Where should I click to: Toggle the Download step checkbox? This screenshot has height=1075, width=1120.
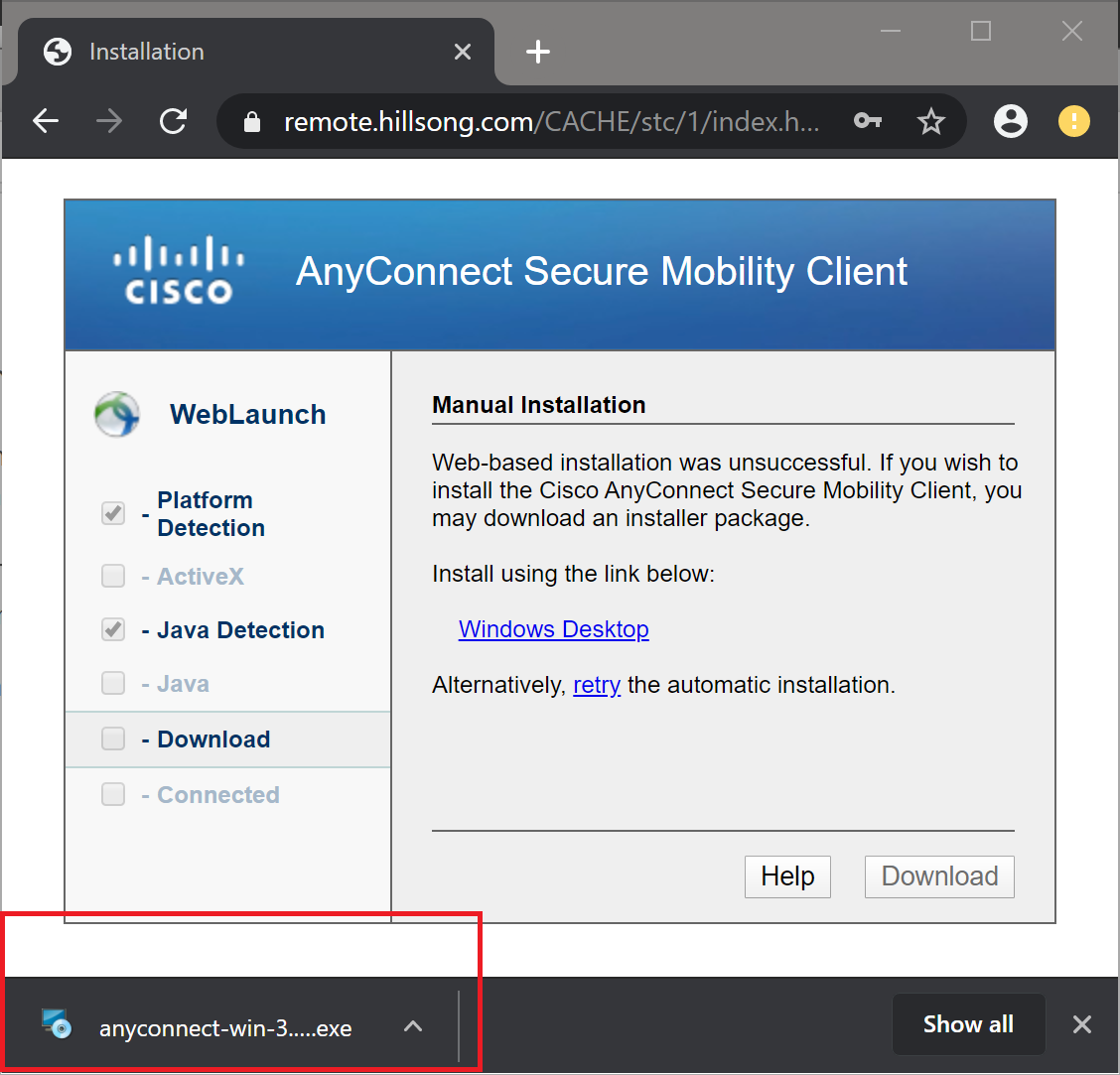click(113, 739)
